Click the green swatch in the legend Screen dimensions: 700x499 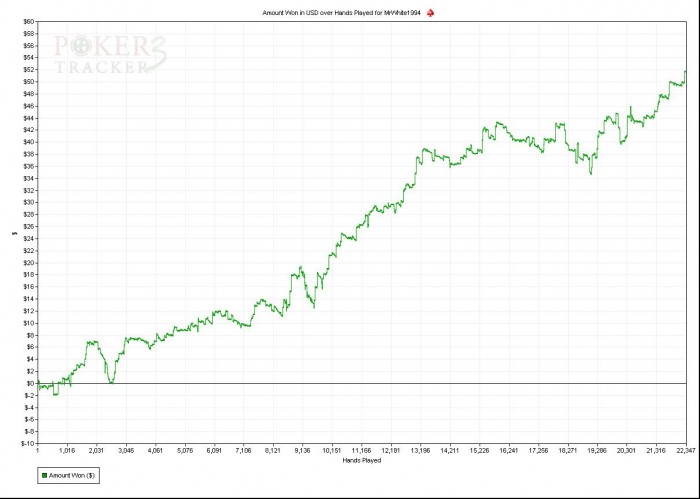point(44,475)
